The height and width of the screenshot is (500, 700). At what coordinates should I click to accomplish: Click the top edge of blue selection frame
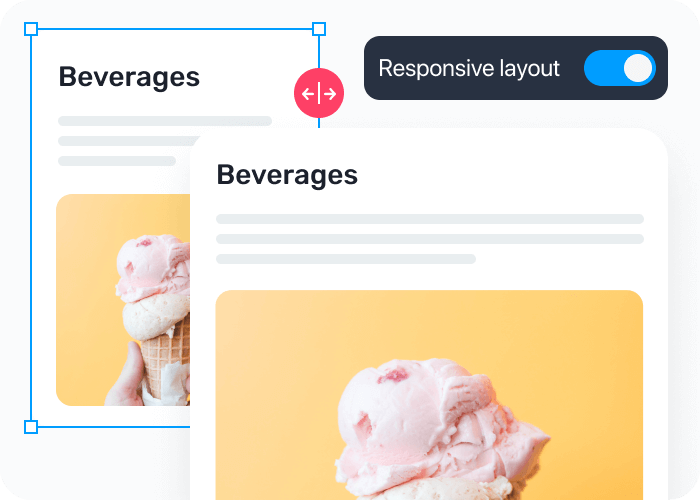point(175,29)
